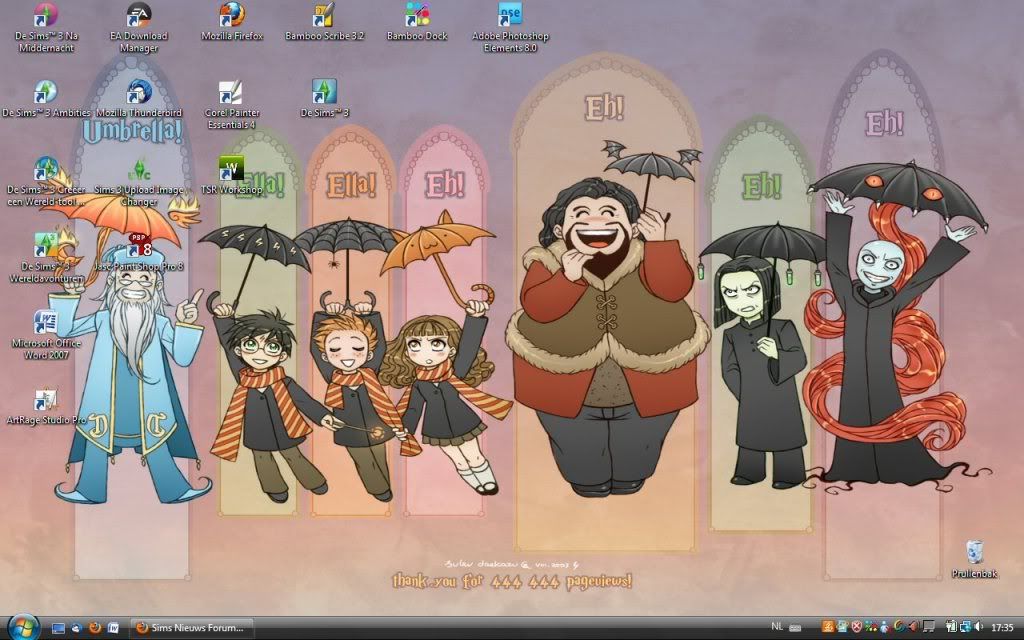Launch Word from Quick Launch bar
This screenshot has height=640, width=1024.
[x=113, y=628]
